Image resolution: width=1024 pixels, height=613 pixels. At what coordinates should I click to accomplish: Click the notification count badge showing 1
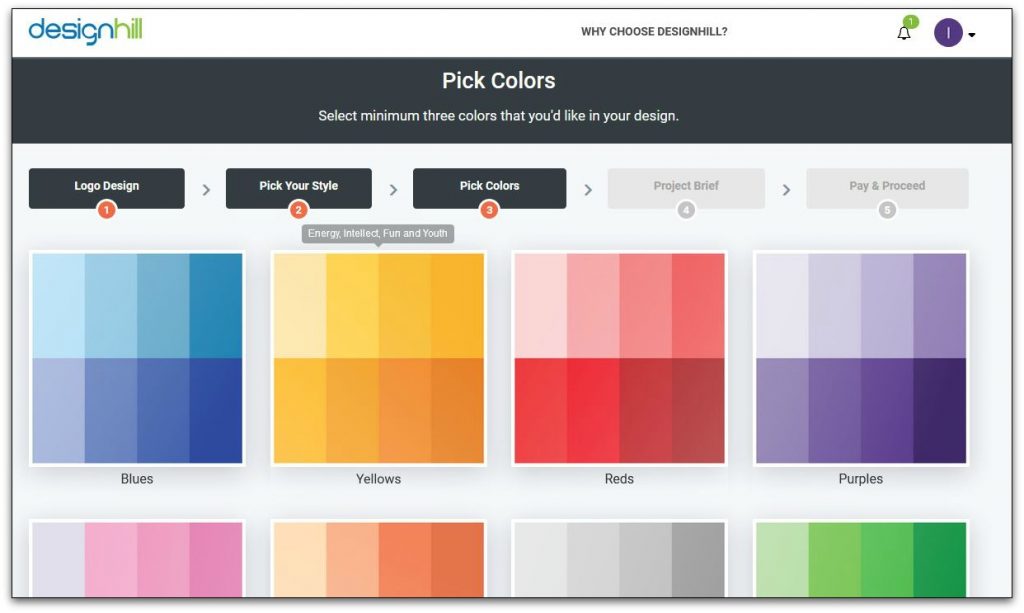point(913,20)
